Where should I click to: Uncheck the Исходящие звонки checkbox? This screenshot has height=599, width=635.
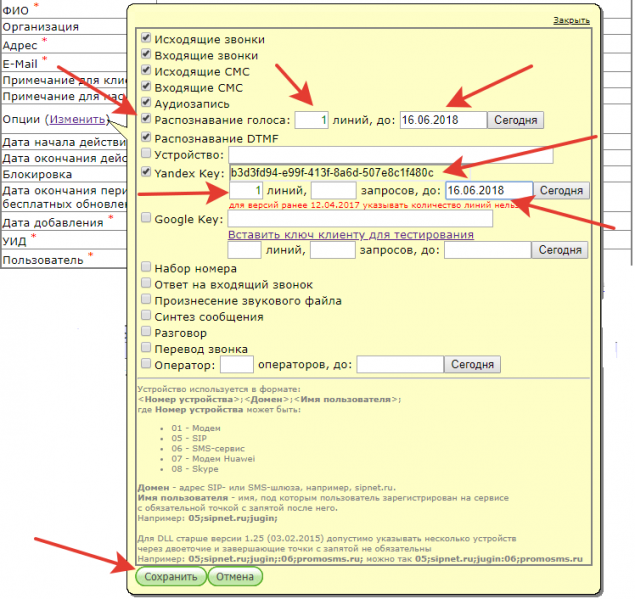coord(146,38)
